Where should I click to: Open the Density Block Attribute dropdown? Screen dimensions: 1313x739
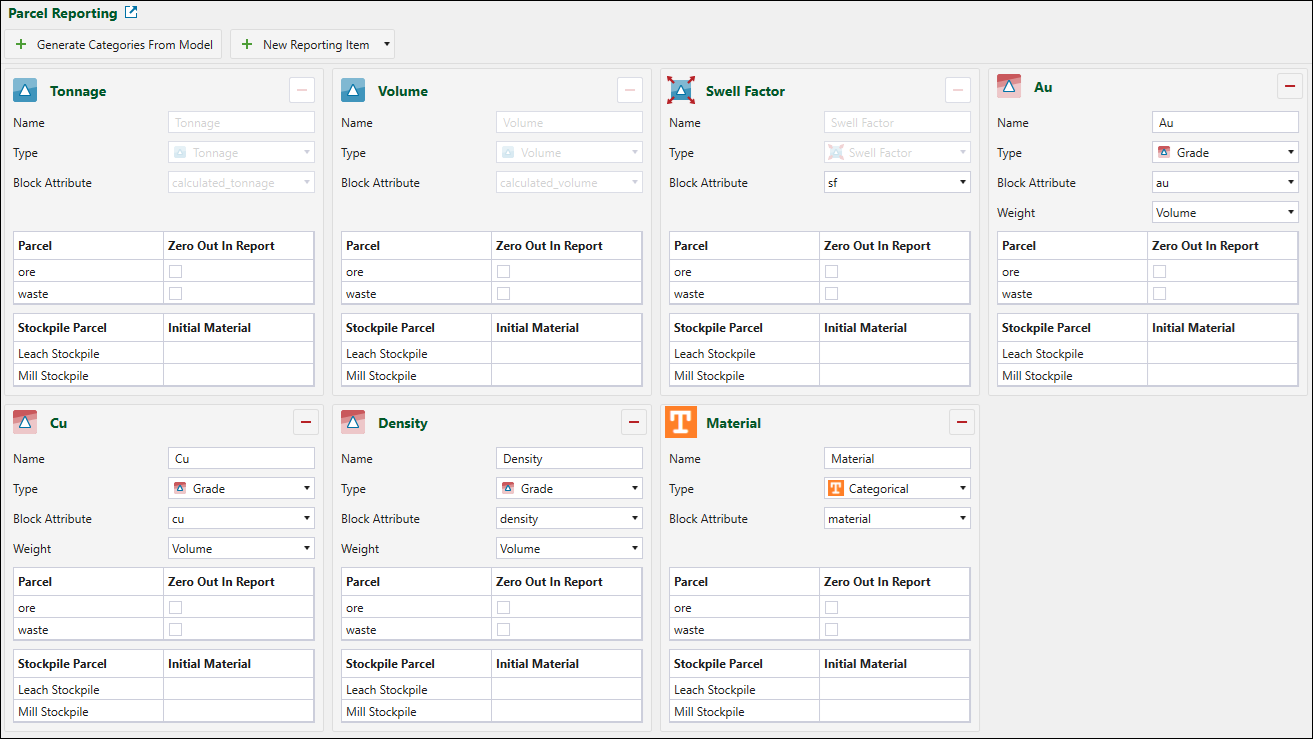[569, 518]
